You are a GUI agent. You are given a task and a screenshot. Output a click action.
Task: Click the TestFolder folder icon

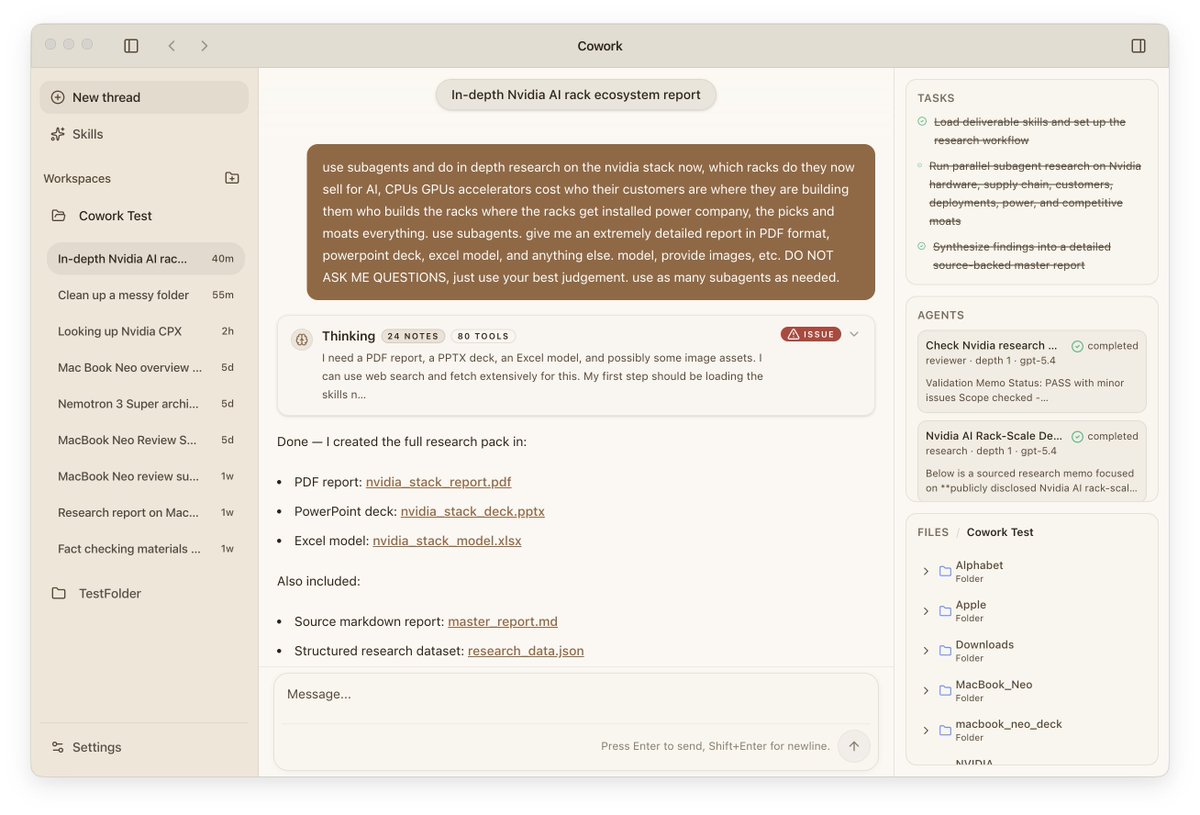tap(59, 593)
